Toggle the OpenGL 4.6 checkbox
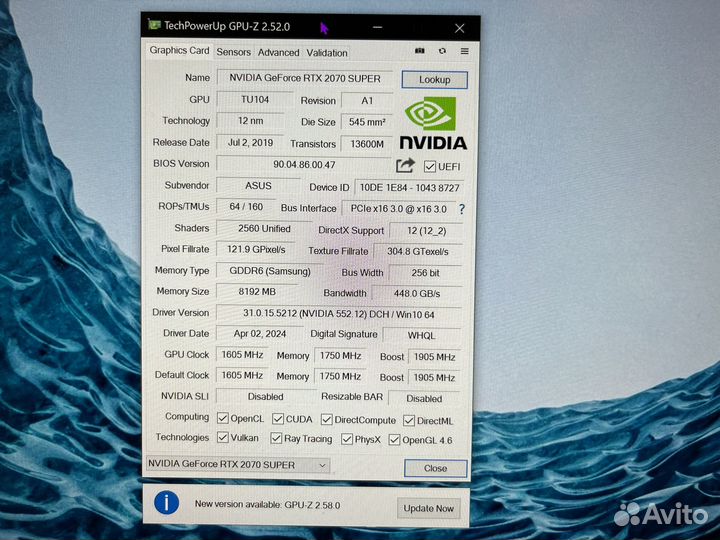The height and width of the screenshot is (540, 720). 393,440
